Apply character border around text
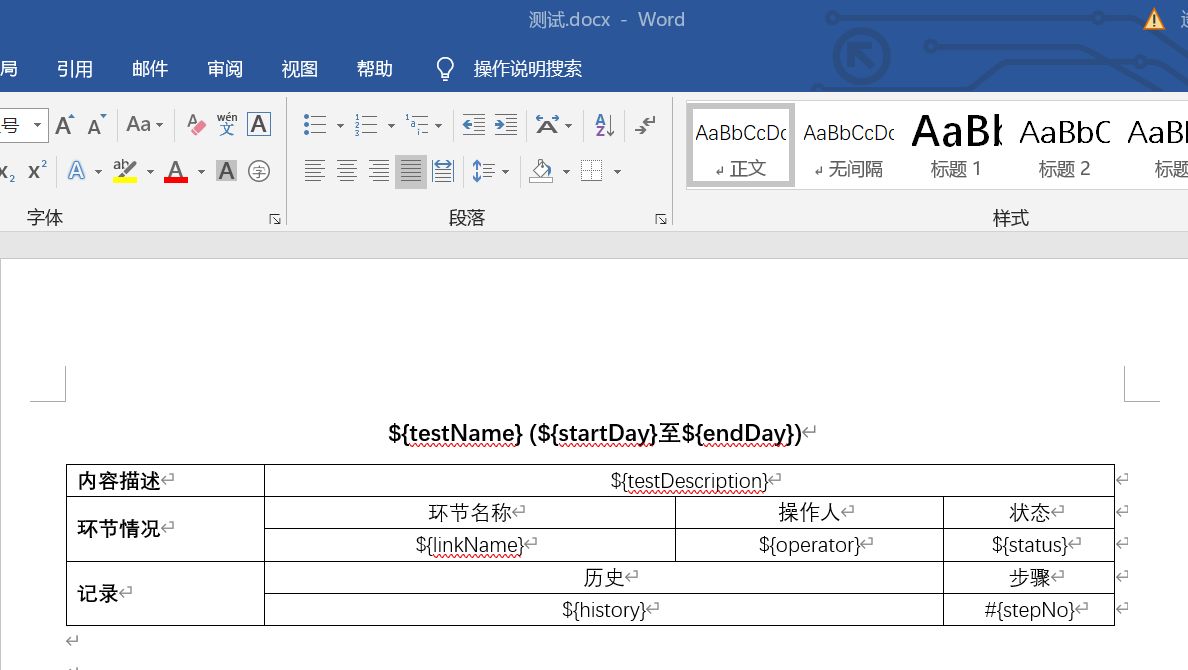 tap(258, 125)
